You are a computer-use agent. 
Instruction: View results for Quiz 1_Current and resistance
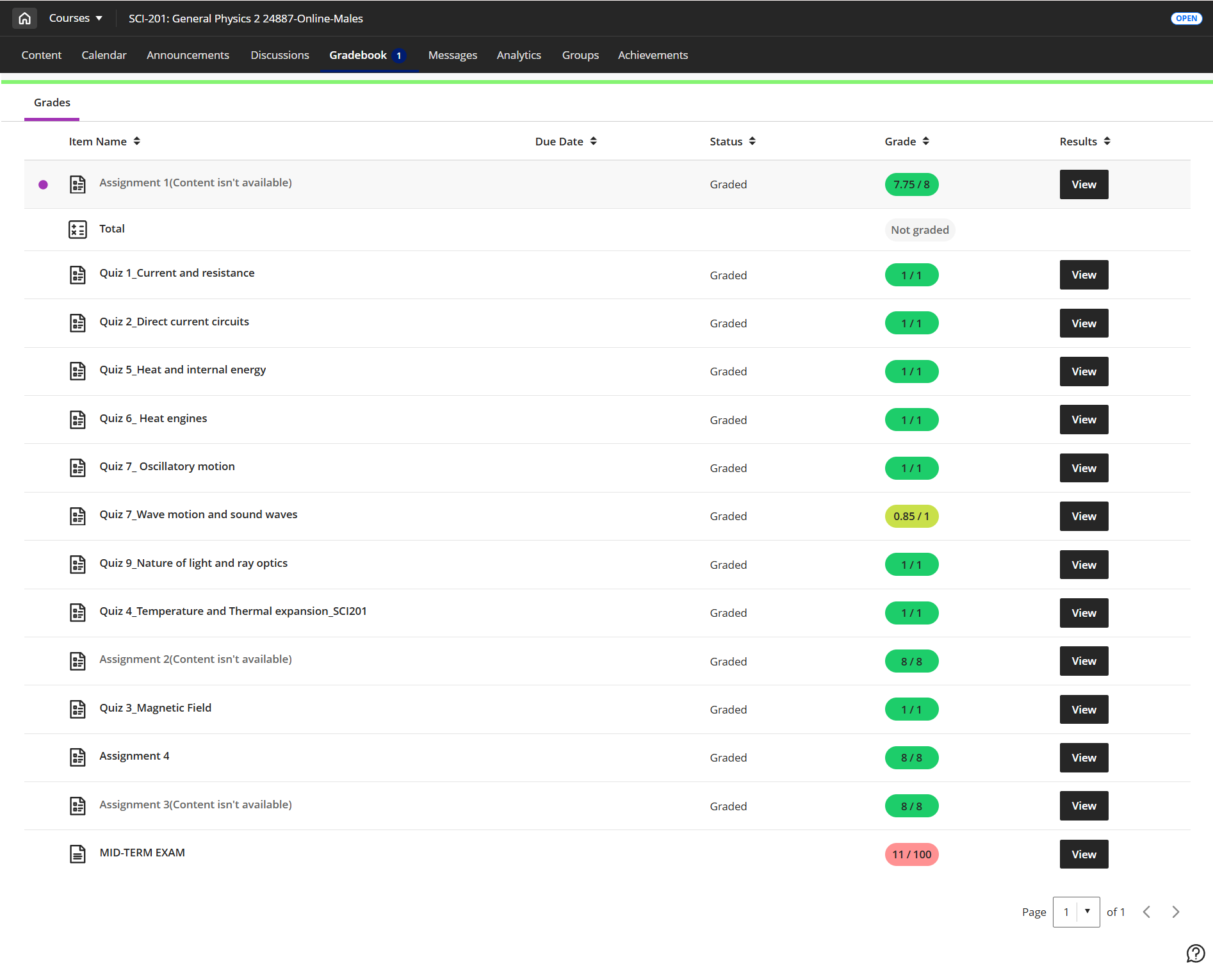1084,275
